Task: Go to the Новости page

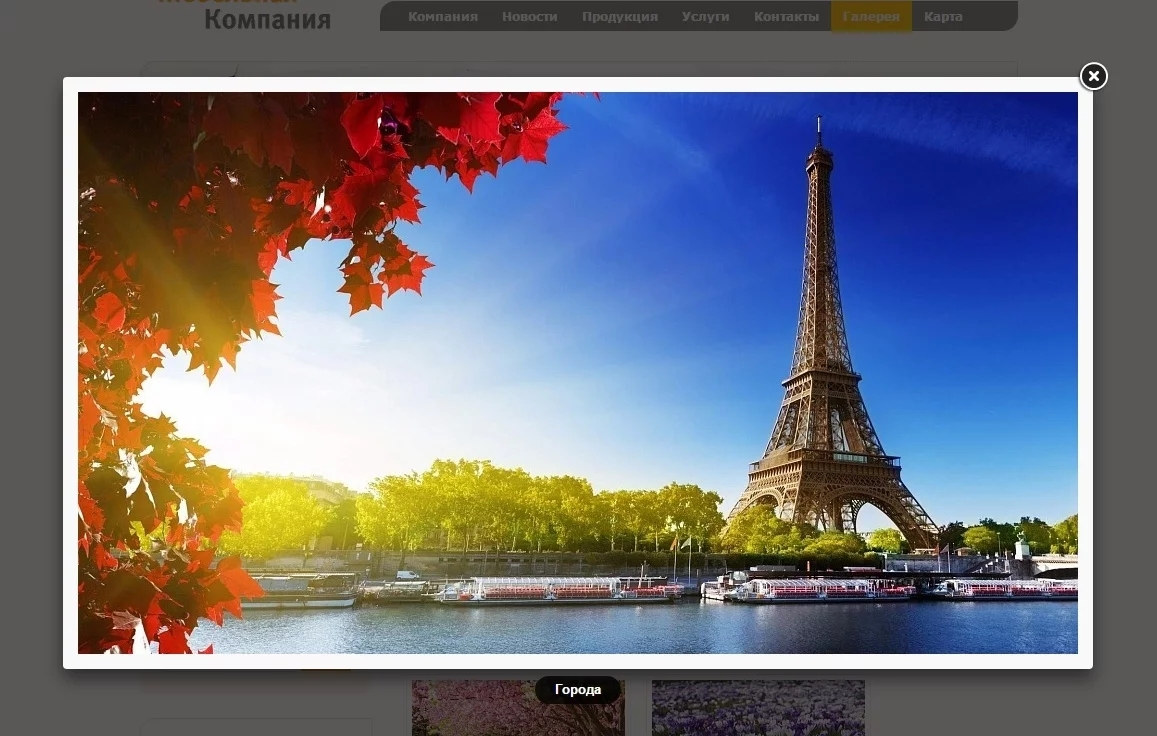Action: (x=529, y=17)
